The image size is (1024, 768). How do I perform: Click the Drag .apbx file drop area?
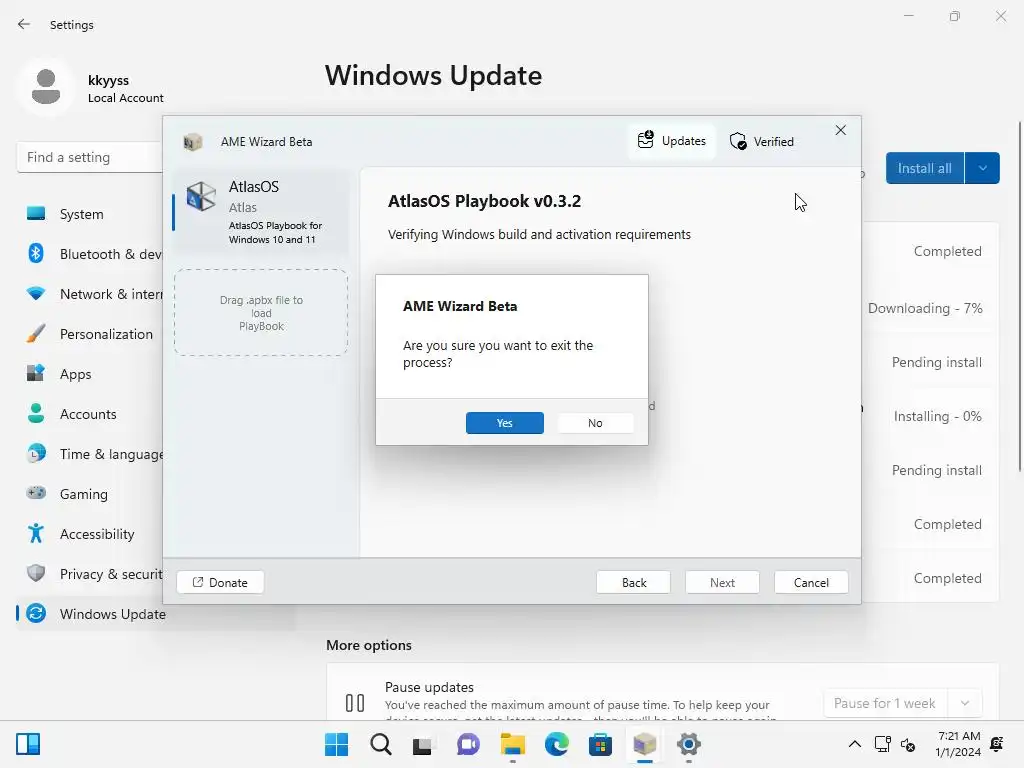tap(261, 313)
